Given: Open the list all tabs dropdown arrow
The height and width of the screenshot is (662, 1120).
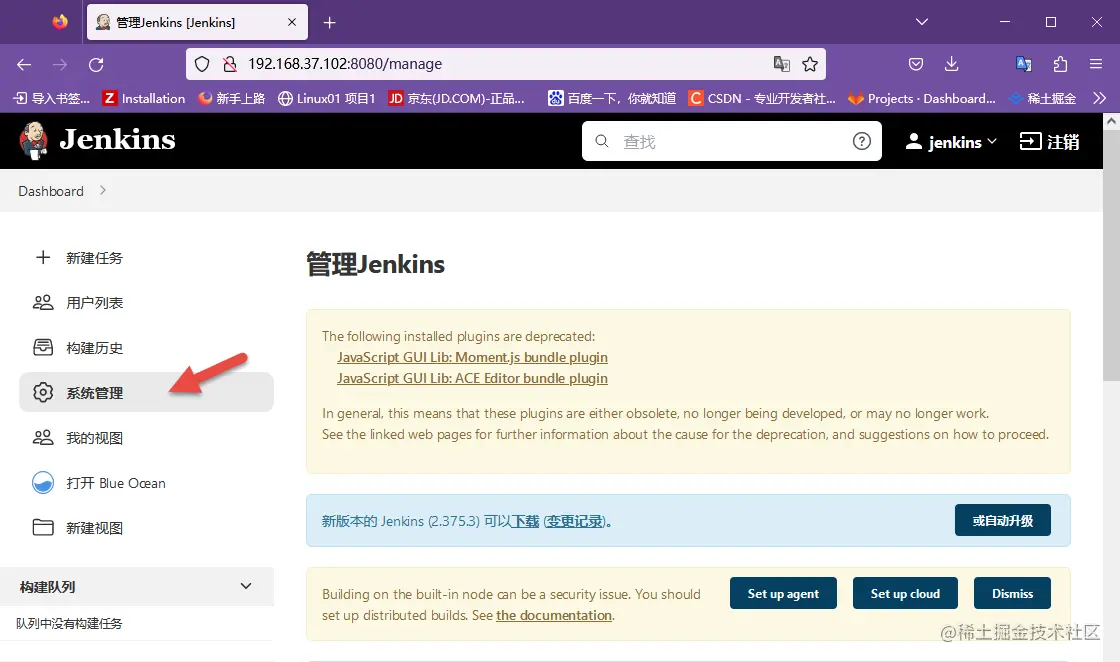Looking at the screenshot, I should (921, 22).
